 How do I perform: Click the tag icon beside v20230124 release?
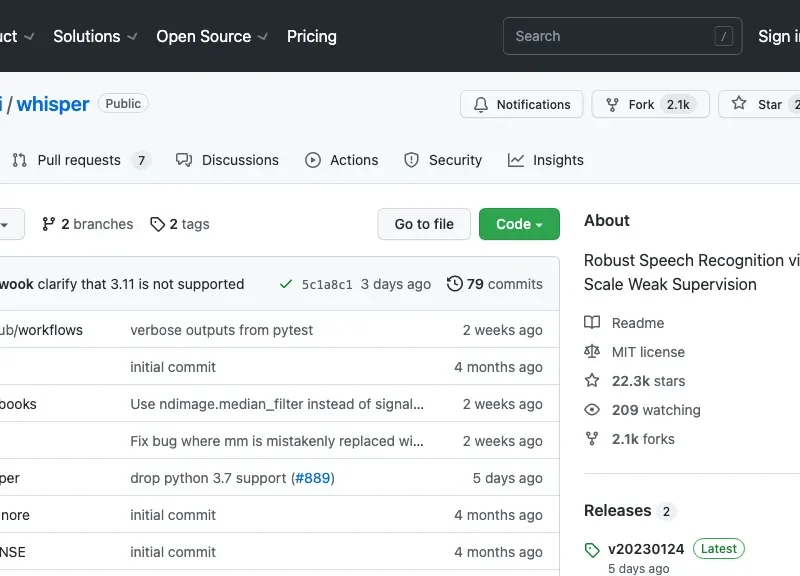coord(592,550)
